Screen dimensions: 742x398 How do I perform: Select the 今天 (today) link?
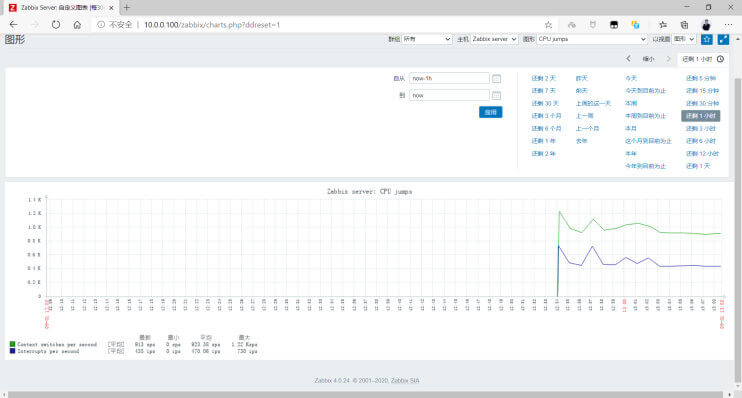(631, 78)
